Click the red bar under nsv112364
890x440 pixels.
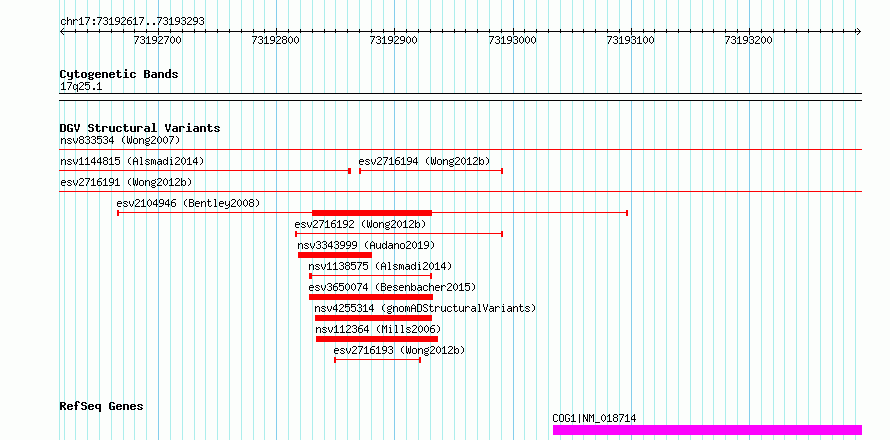click(x=377, y=339)
